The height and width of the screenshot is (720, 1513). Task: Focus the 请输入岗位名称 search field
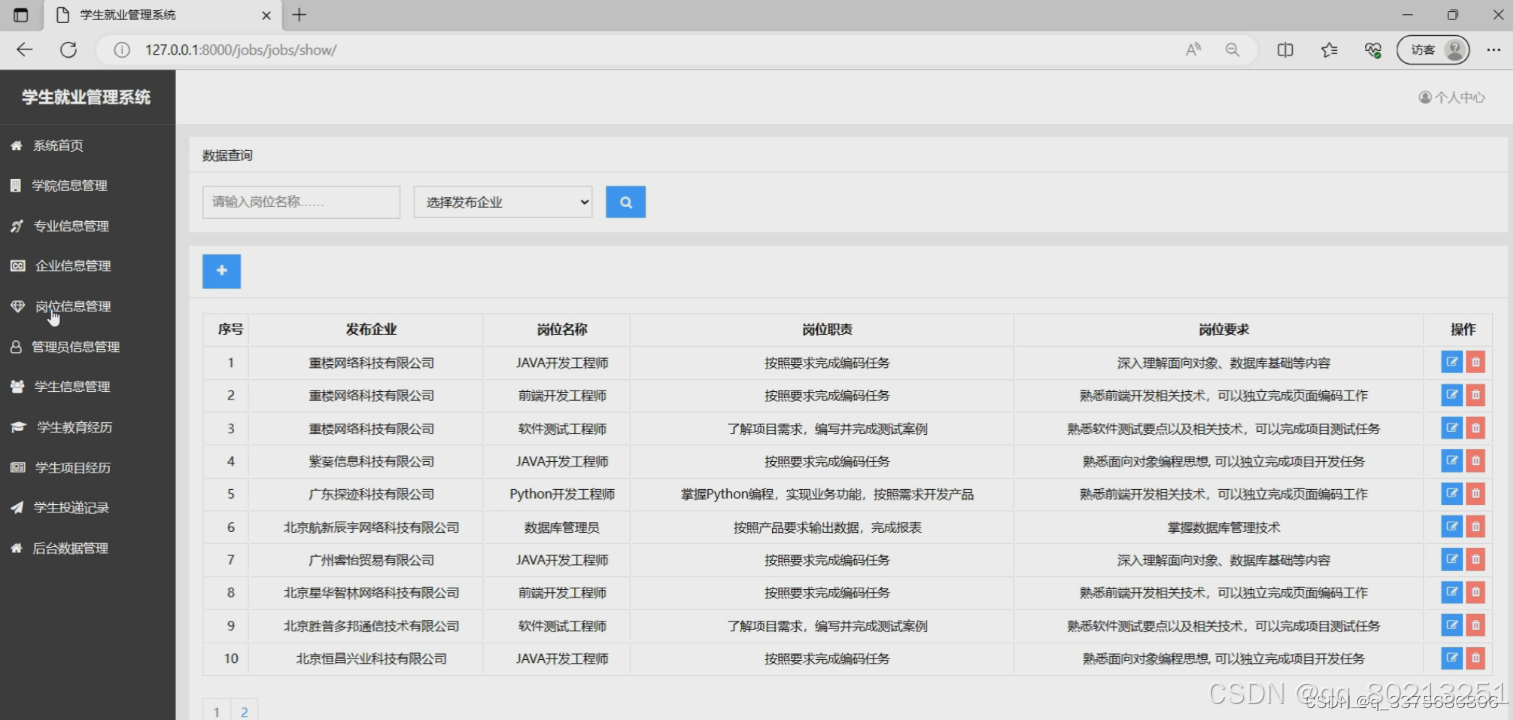[301, 202]
